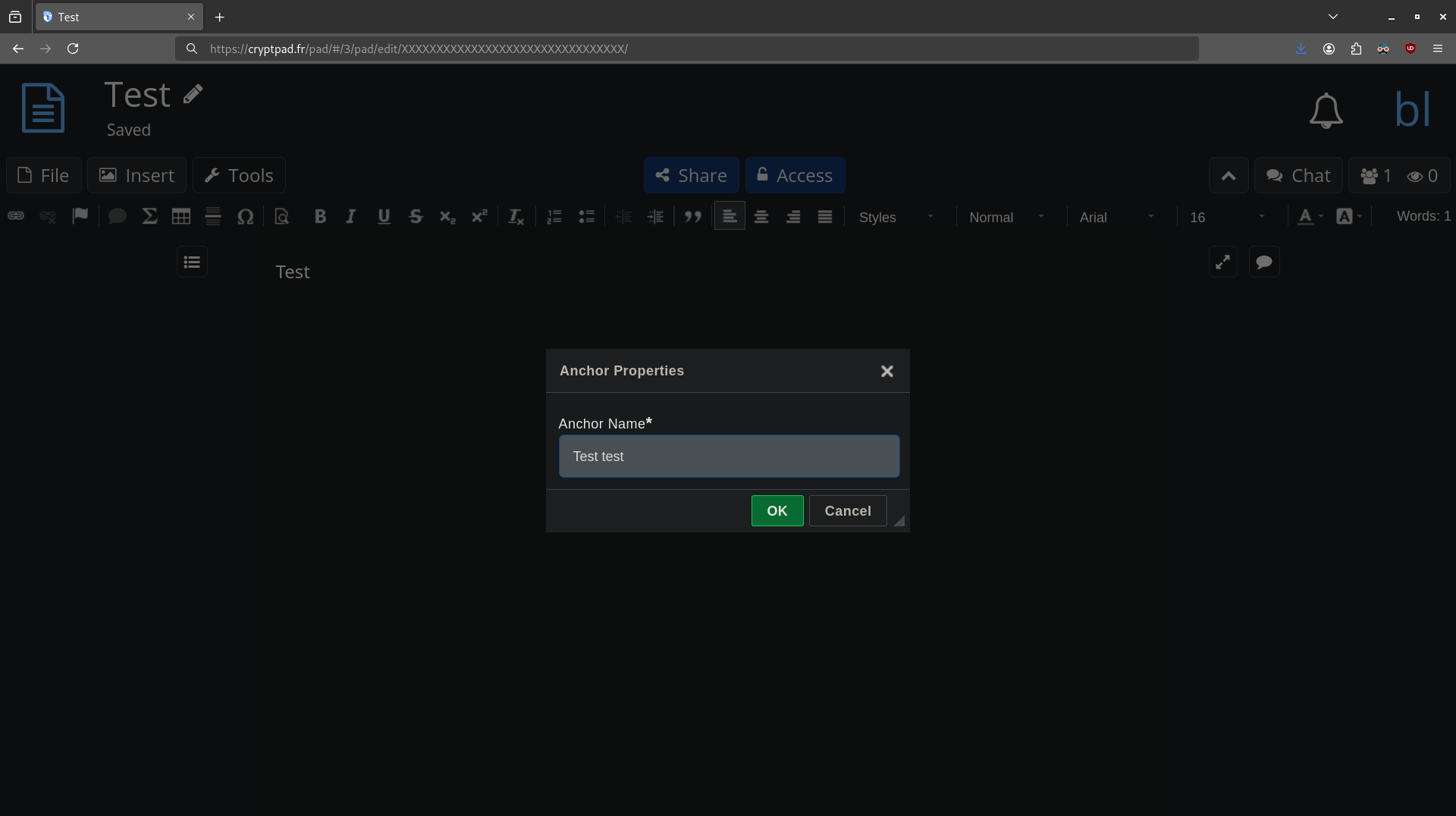Viewport: 1456px width, 816px height.
Task: Click the block quote icon
Action: (692, 217)
